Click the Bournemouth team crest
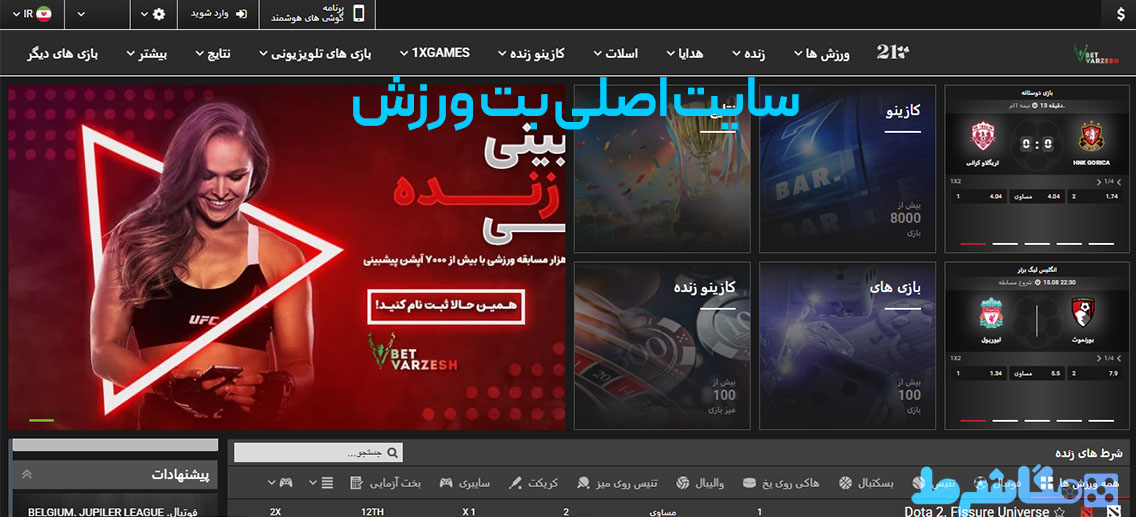1136x517 pixels. [x=1082, y=312]
